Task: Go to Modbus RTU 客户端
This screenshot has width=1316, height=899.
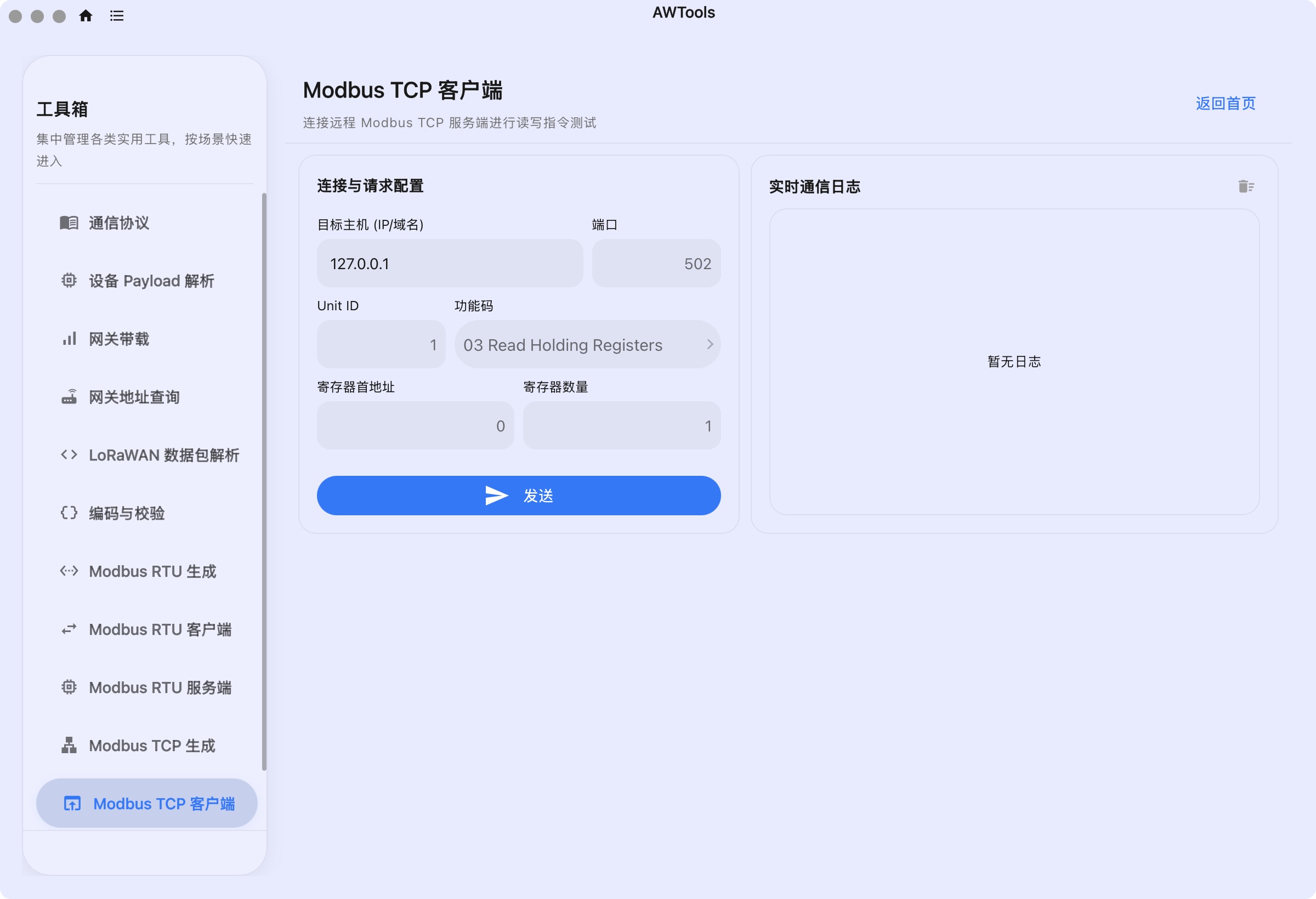Action: coord(146,629)
